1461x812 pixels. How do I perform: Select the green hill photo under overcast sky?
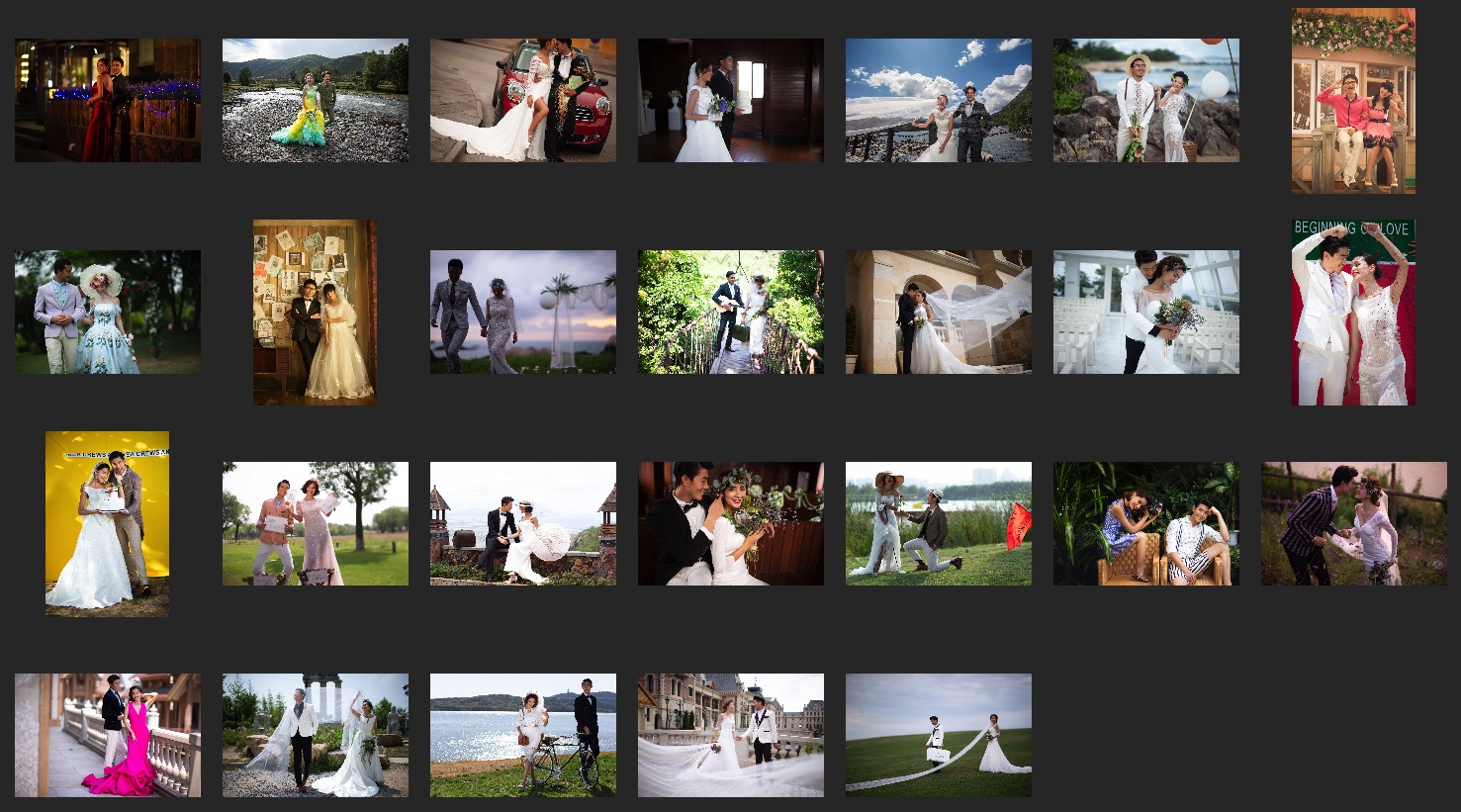[938, 735]
